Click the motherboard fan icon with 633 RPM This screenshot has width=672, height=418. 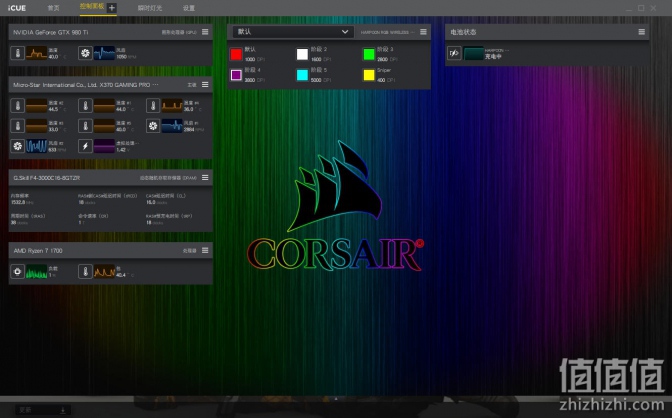click(18, 146)
